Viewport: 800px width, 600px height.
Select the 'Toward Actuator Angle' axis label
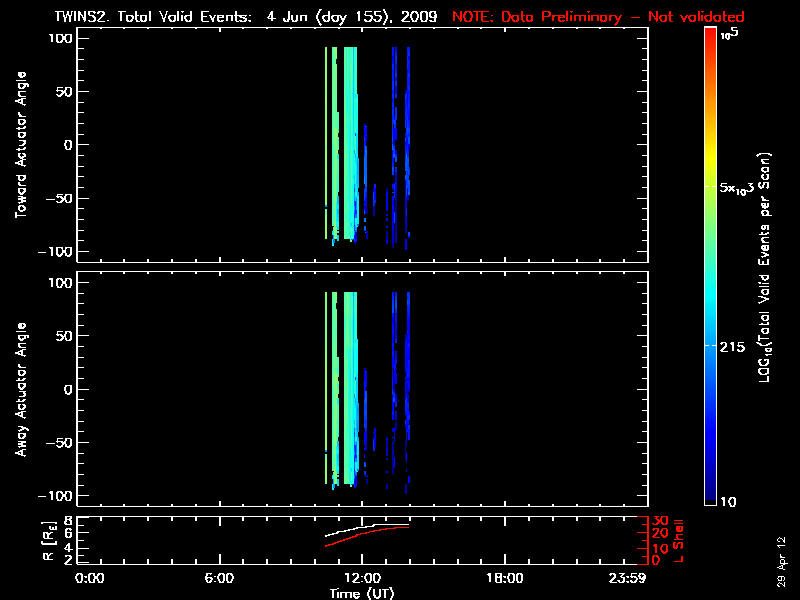(20, 146)
